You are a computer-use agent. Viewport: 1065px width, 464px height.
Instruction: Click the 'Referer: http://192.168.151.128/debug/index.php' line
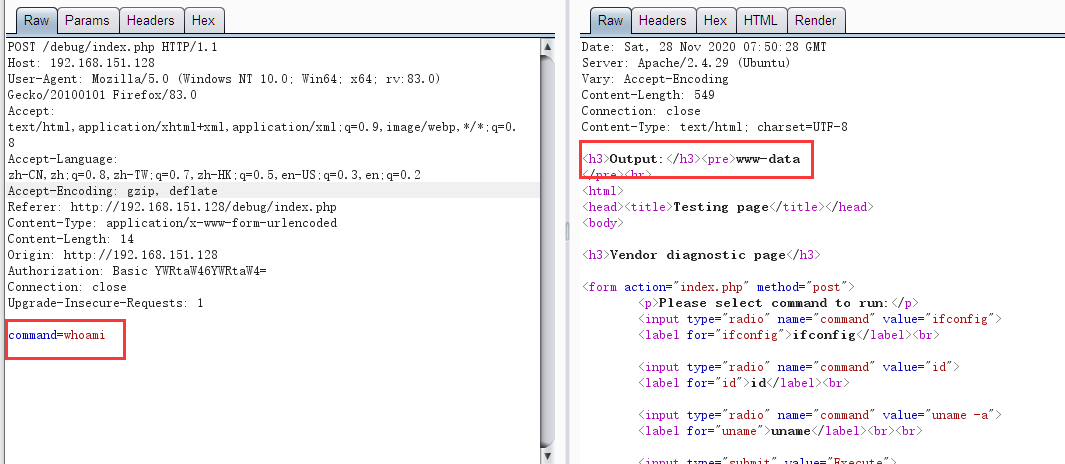coord(172,207)
